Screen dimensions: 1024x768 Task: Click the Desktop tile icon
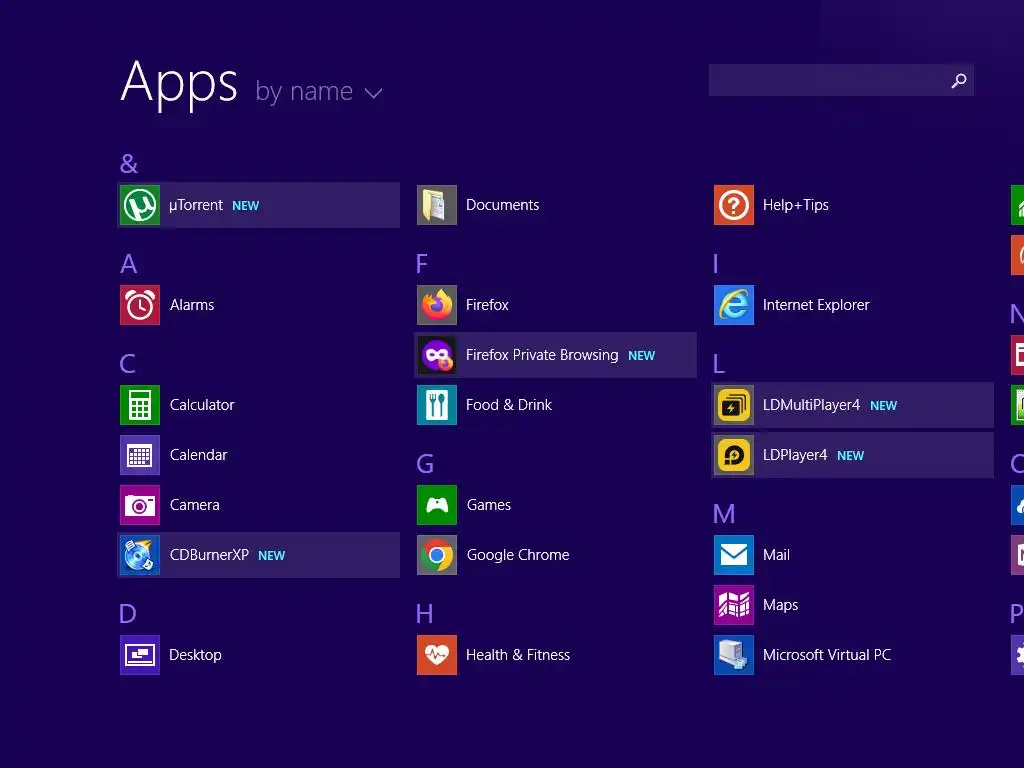[x=140, y=655]
